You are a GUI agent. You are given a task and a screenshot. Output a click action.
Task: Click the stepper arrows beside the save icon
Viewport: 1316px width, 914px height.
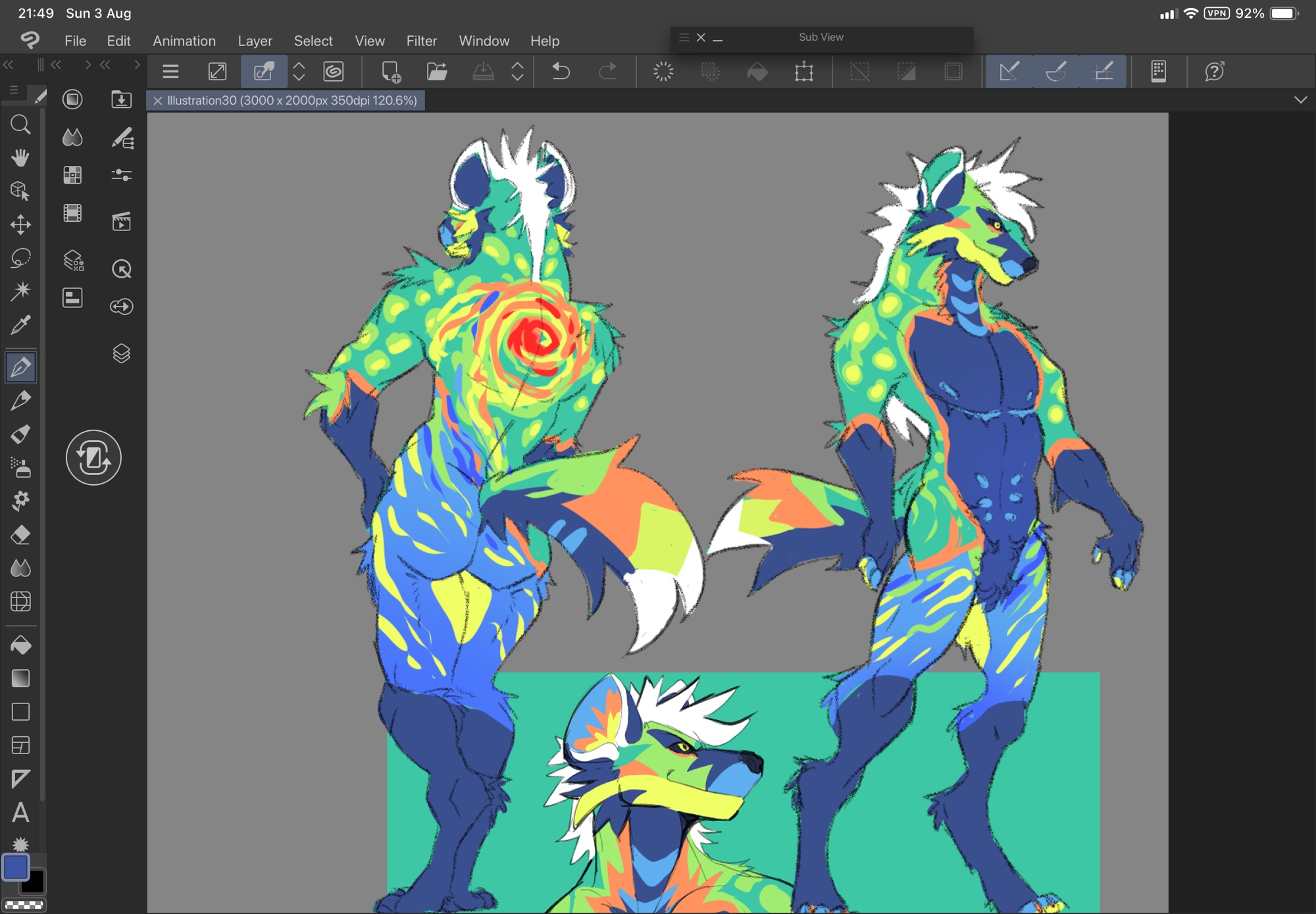point(517,71)
